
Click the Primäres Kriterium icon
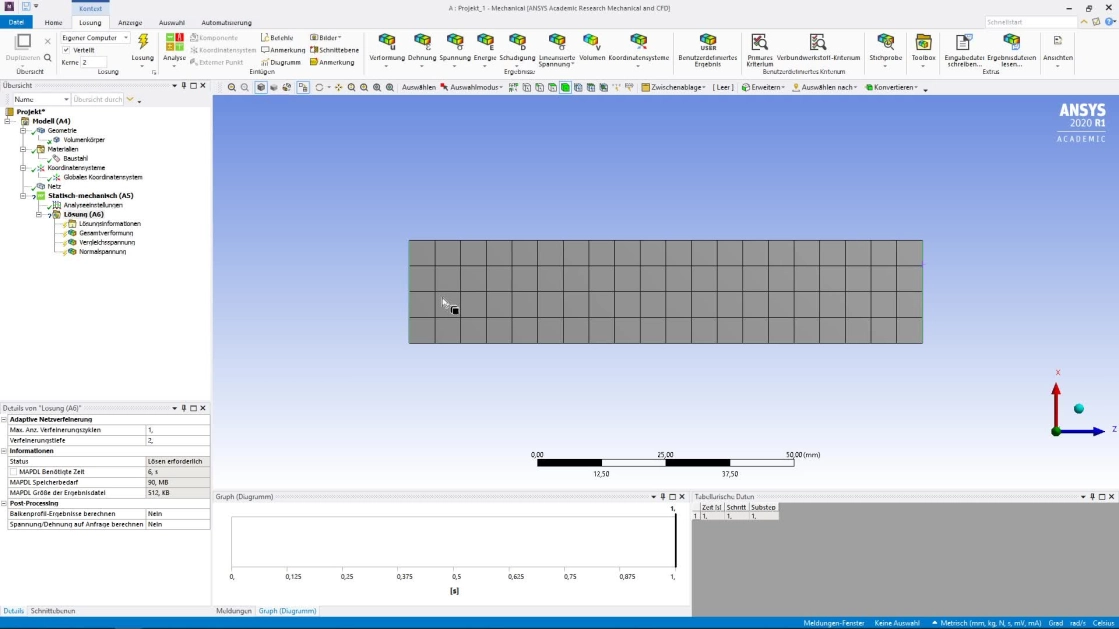[x=759, y=42]
